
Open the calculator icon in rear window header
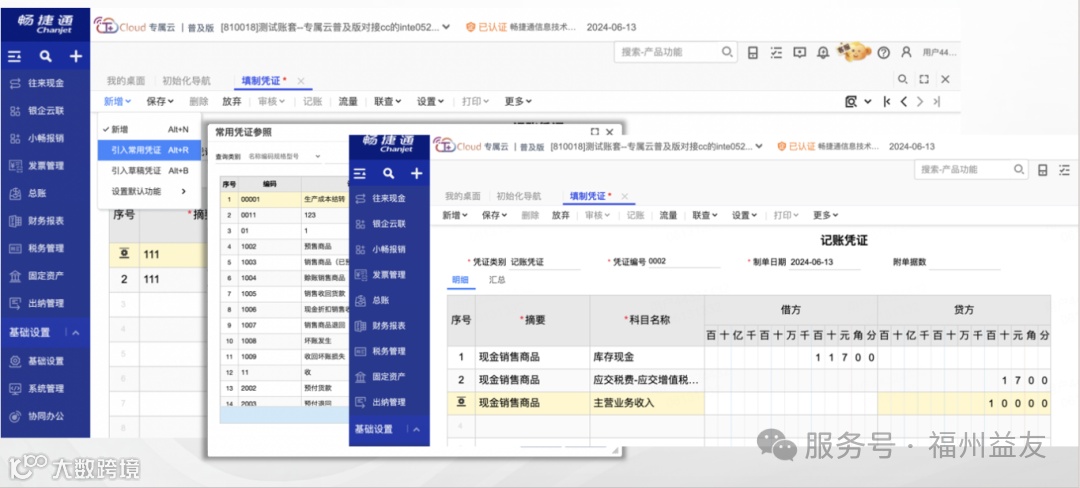pyautogui.click(x=753, y=52)
